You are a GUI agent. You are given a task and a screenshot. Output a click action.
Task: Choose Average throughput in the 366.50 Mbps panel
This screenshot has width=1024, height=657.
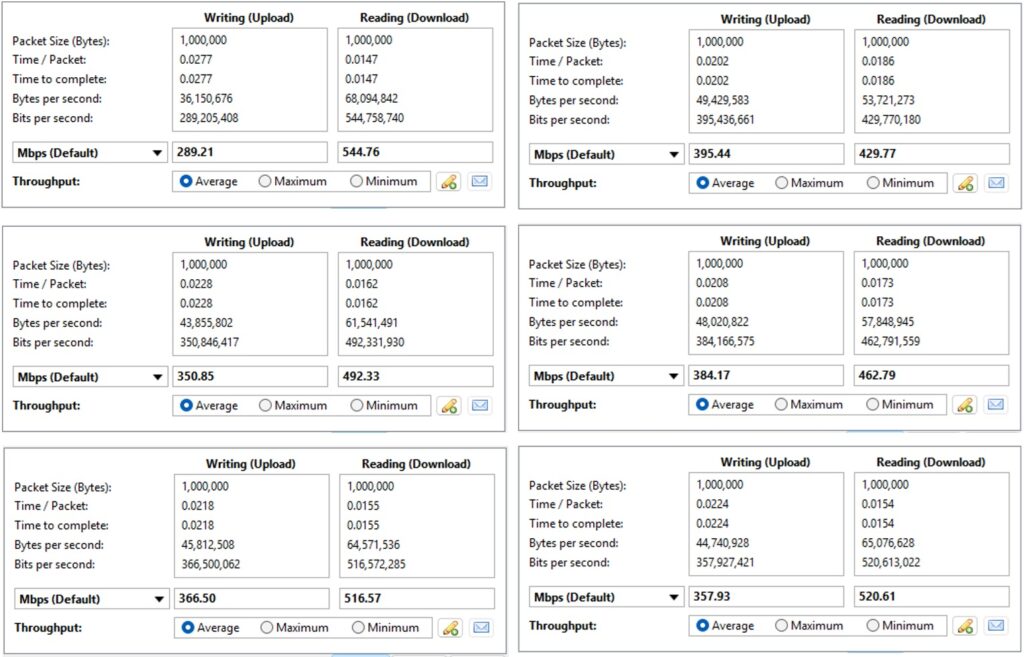coord(187,627)
